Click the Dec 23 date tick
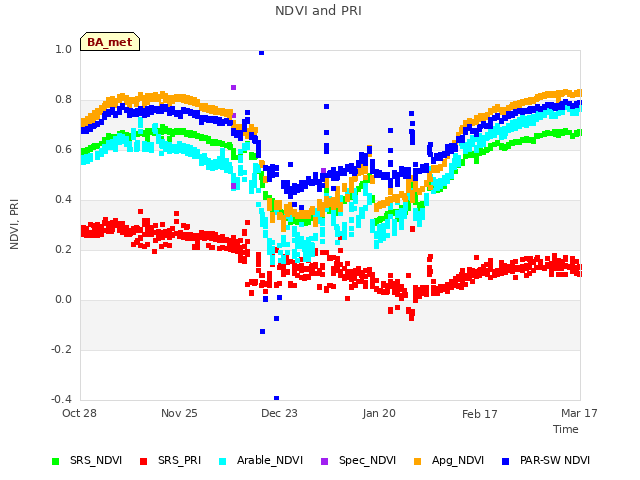640x480 pixels. (x=279, y=413)
